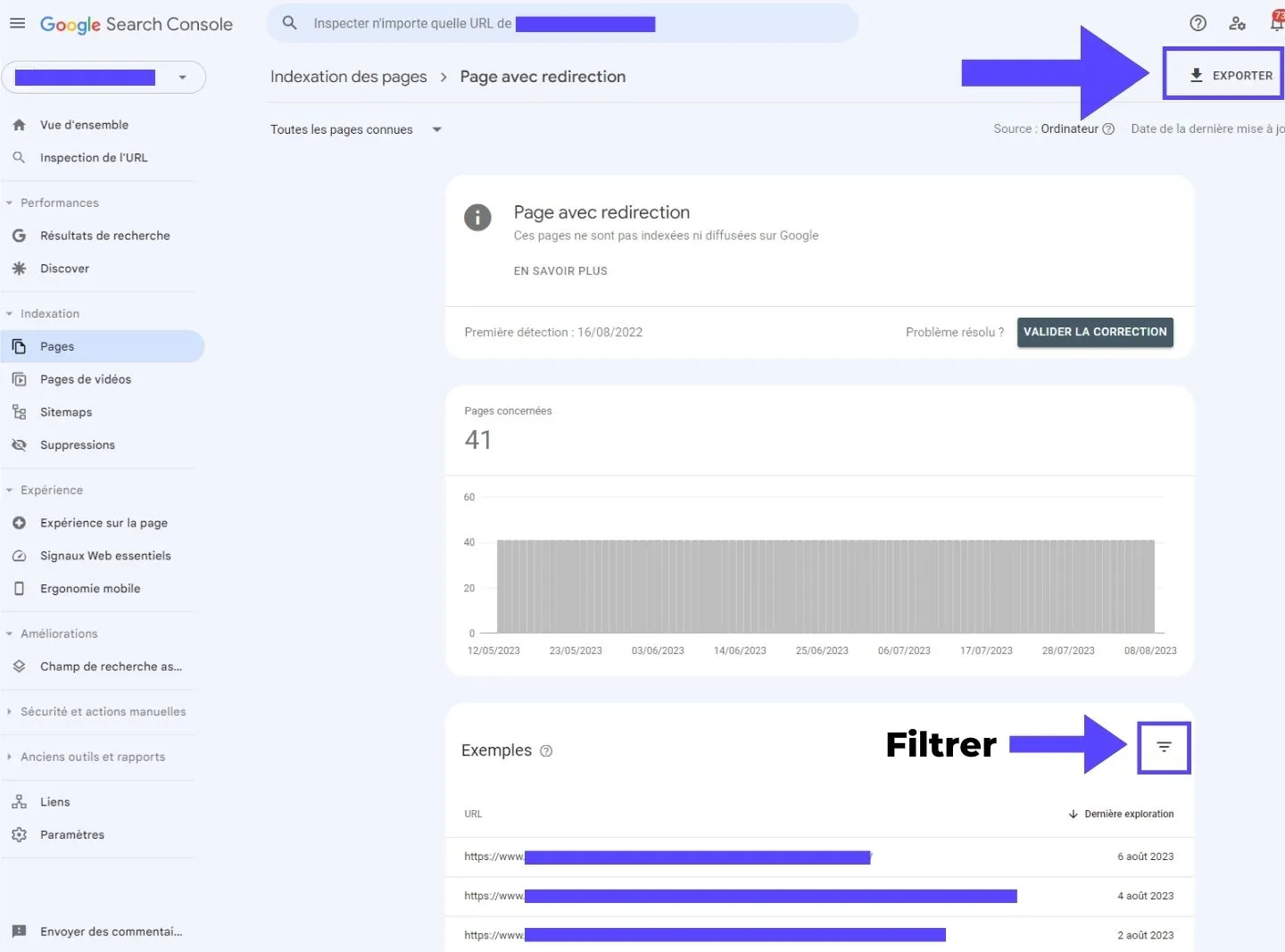Click the Paramètres gear icon
The width and height of the screenshot is (1285, 952).
tap(19, 834)
